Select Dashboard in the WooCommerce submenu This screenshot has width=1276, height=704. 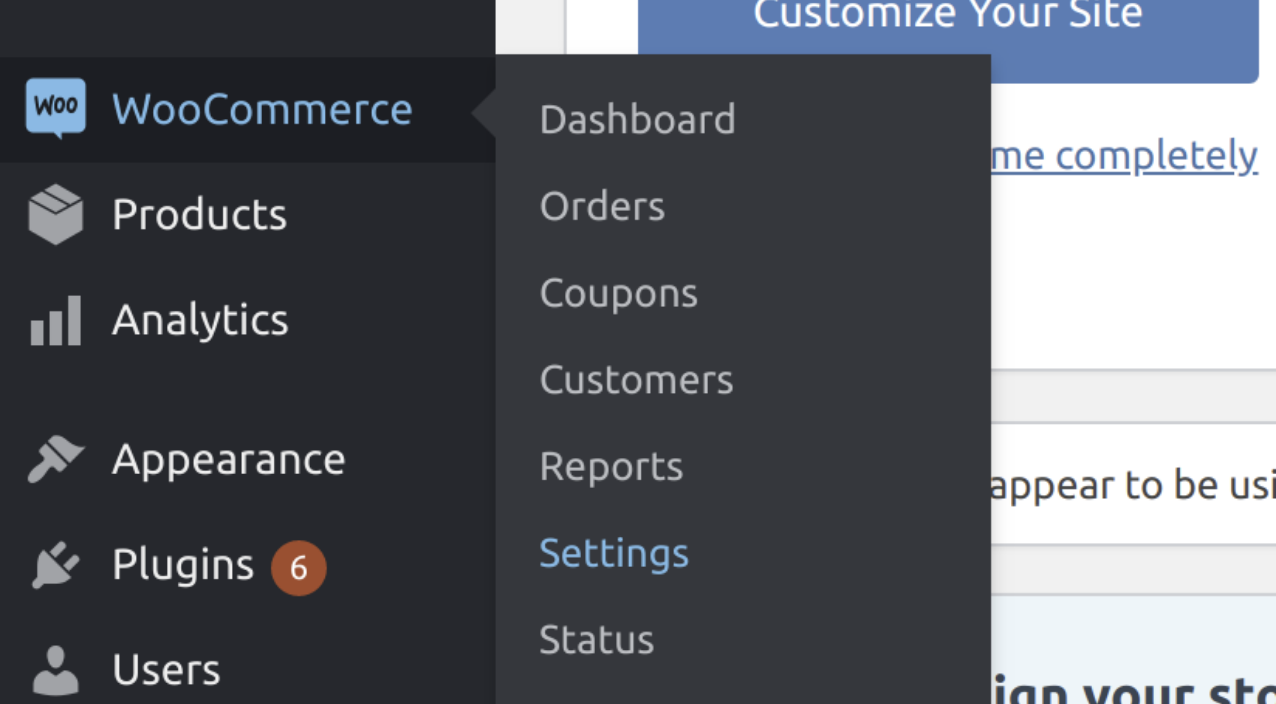tap(638, 119)
